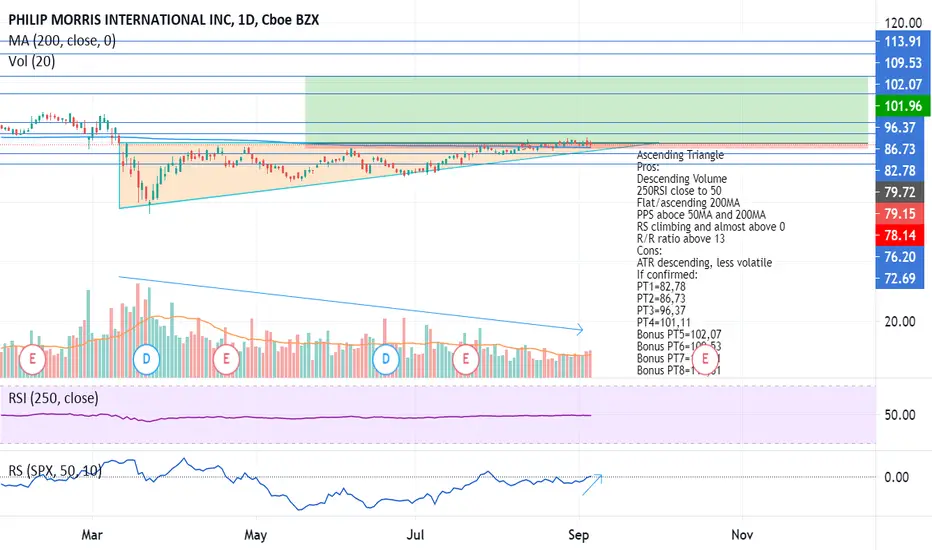The width and height of the screenshot is (932, 550).
Task: Click the 96.37 price level label
Action: point(900,127)
